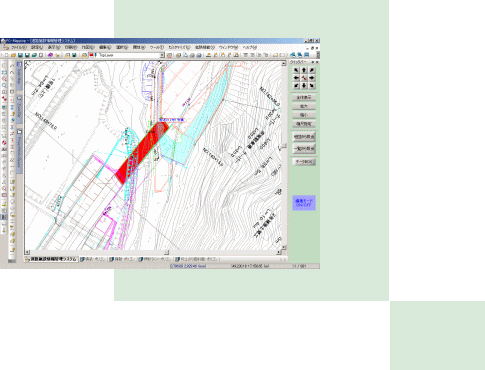Viewport: 485px width, 370px height.
Task: Switch to the first bottom tab of the map
Action: pos(51,259)
